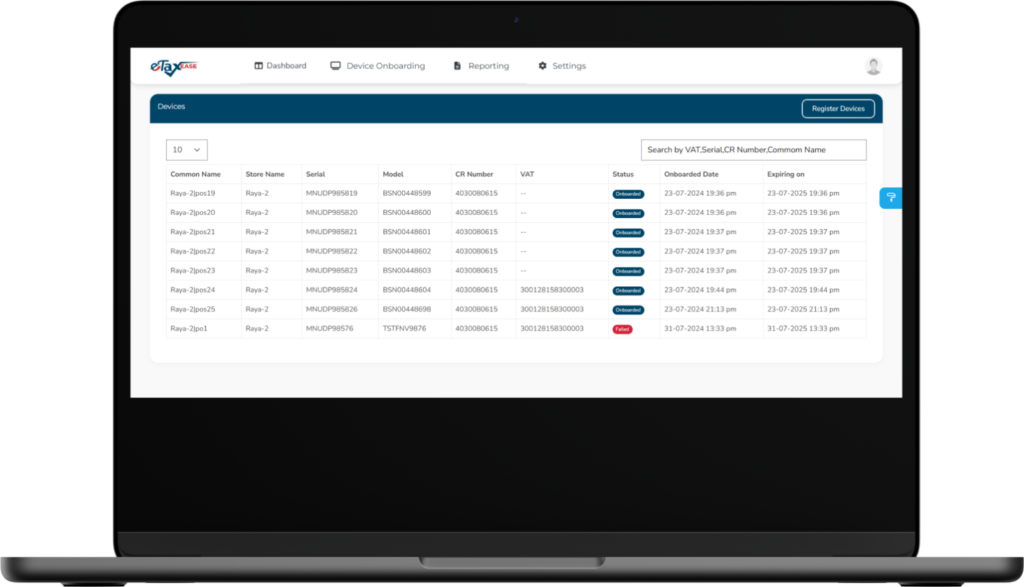The width and height of the screenshot is (1024, 587).
Task: Click the Dashboard panel icon
Action: point(259,66)
